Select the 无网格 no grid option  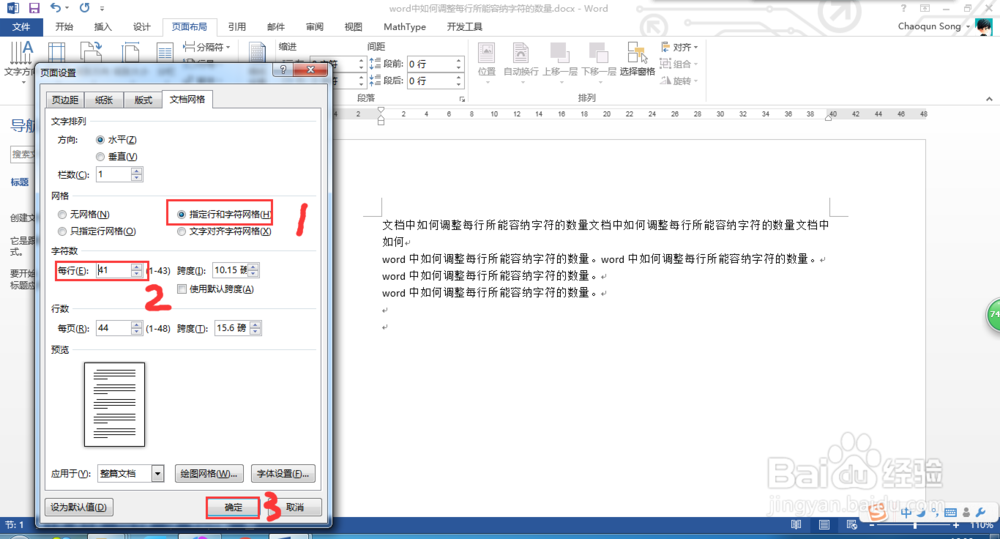[62, 214]
